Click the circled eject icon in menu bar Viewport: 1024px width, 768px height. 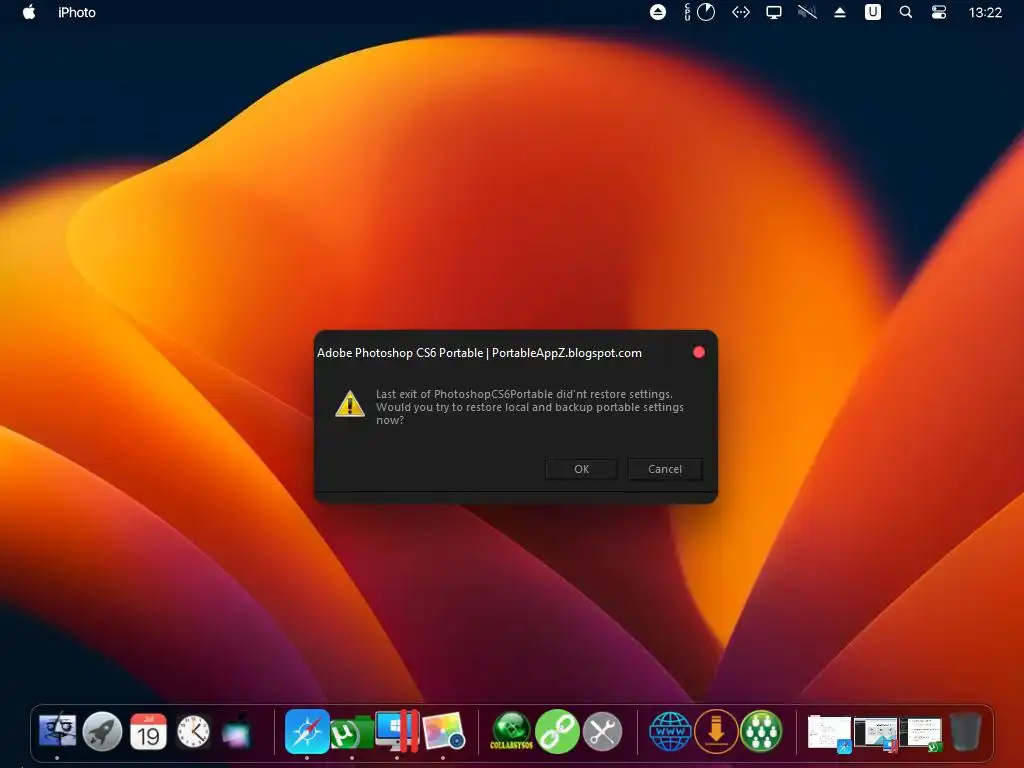click(658, 12)
